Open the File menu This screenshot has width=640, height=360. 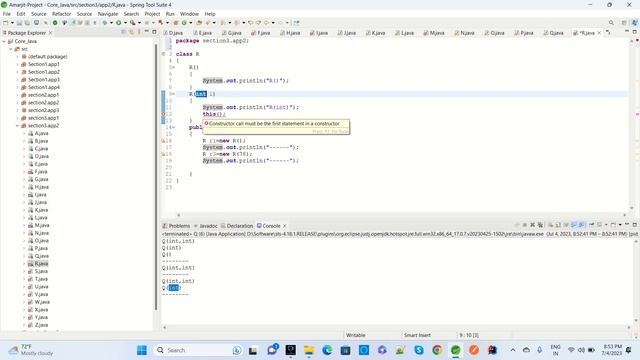[x=7, y=14]
